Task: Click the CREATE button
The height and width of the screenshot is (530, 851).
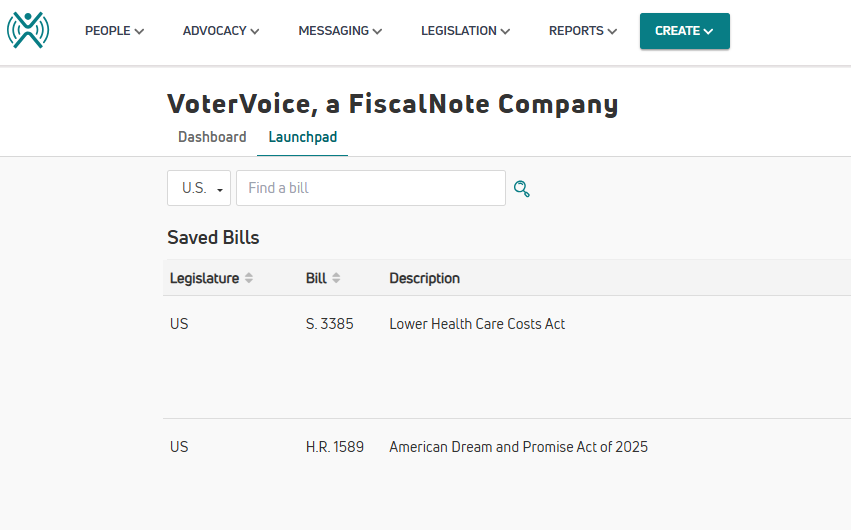Action: 684,31
